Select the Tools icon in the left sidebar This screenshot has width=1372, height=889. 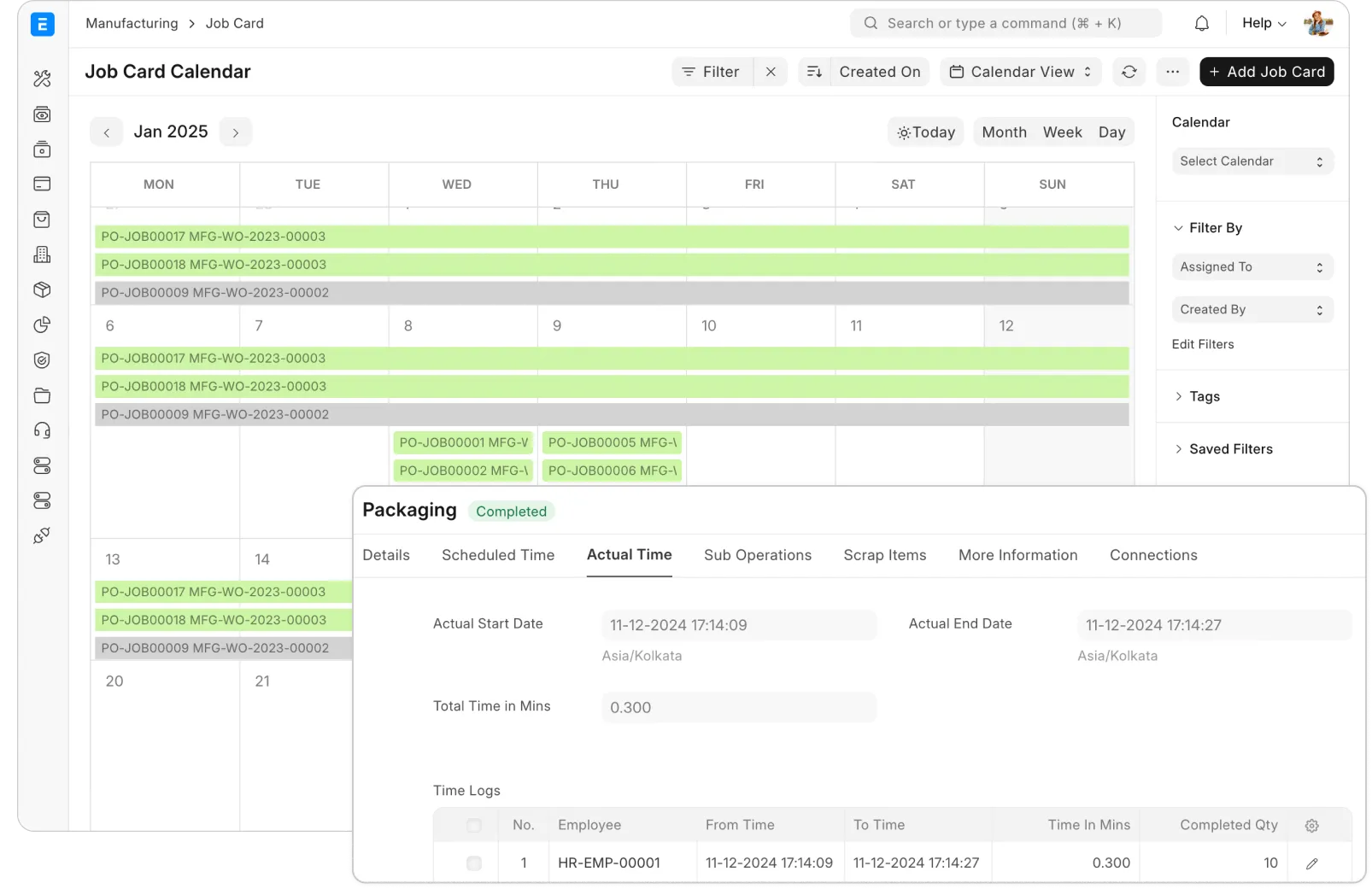[42, 79]
